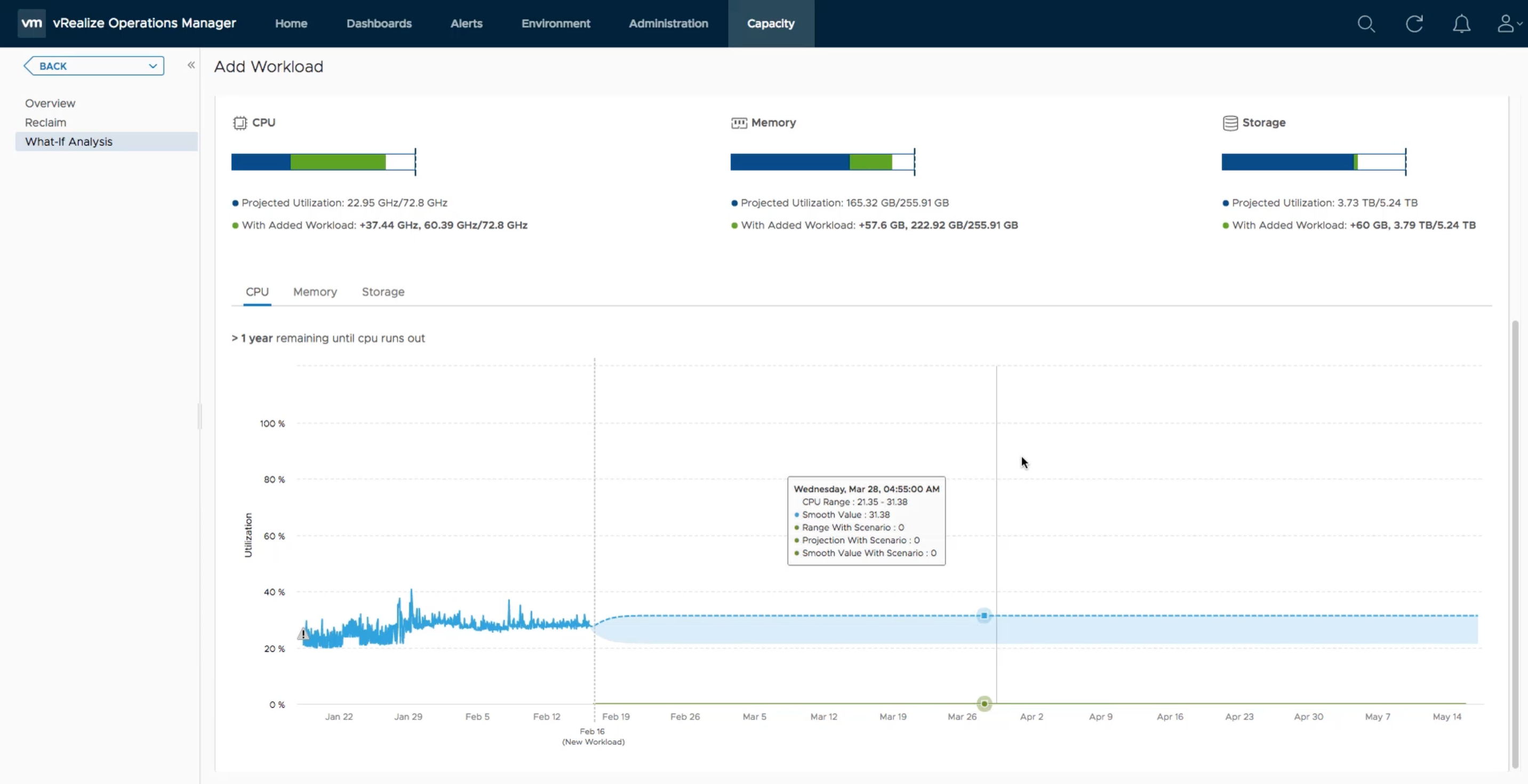Screen dimensions: 1528x784
Task: Click the 100 % y-axis label
Action: coord(272,423)
